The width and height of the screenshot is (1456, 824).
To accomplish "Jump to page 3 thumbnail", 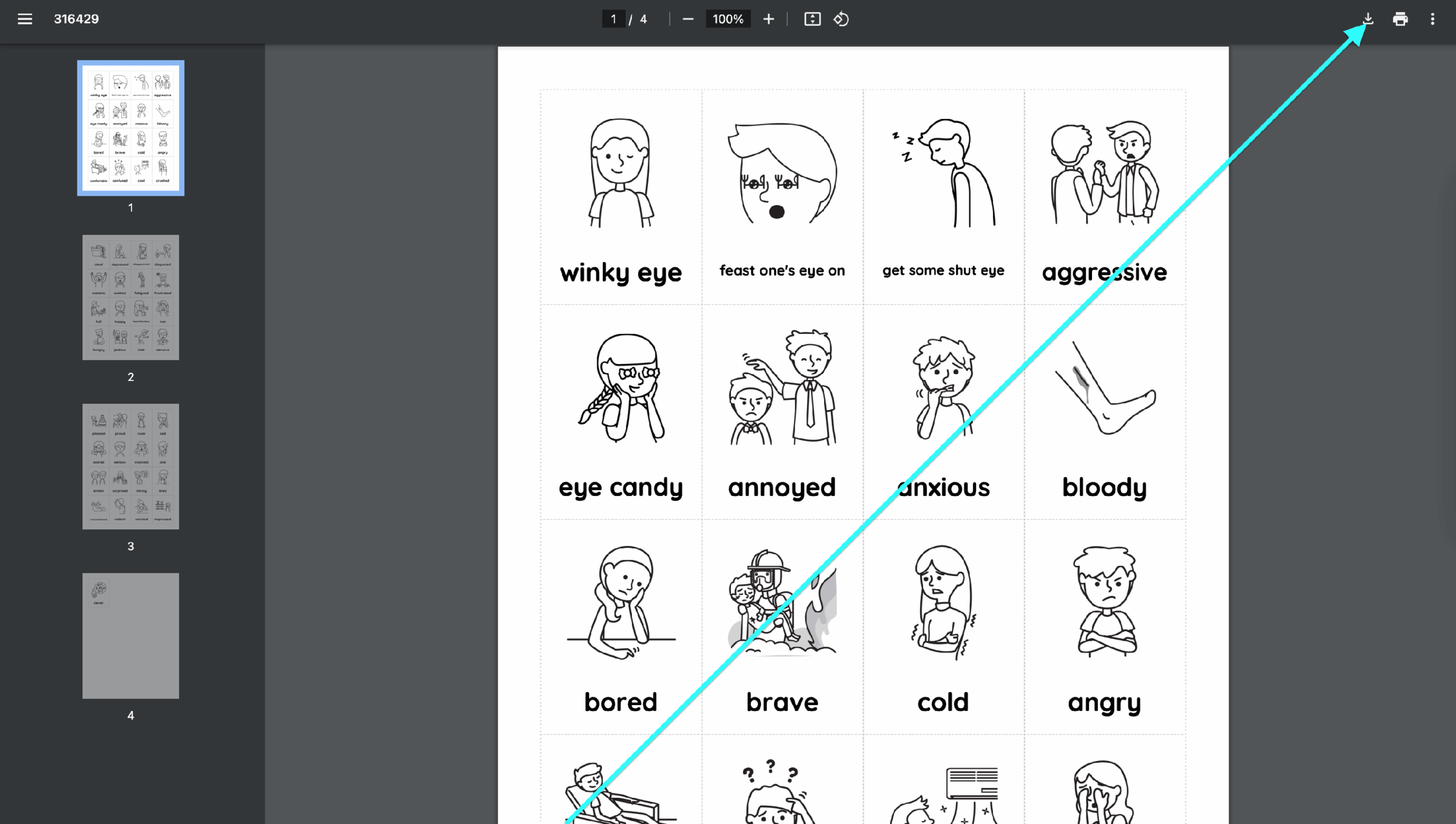I will pos(131,466).
